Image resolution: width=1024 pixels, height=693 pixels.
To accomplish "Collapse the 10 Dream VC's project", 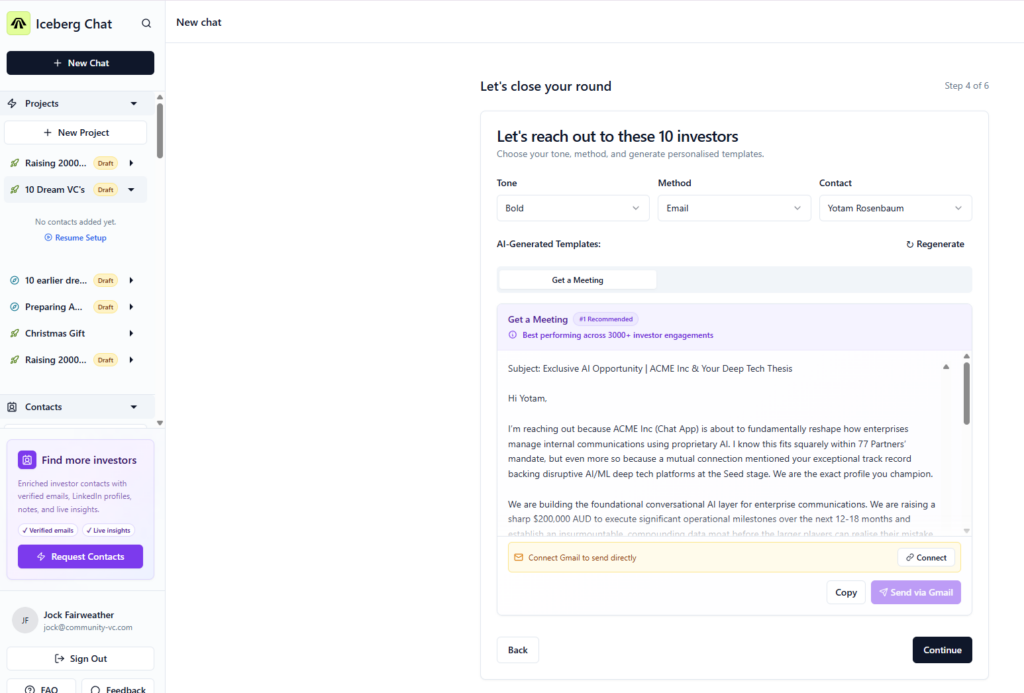I will 131,190.
